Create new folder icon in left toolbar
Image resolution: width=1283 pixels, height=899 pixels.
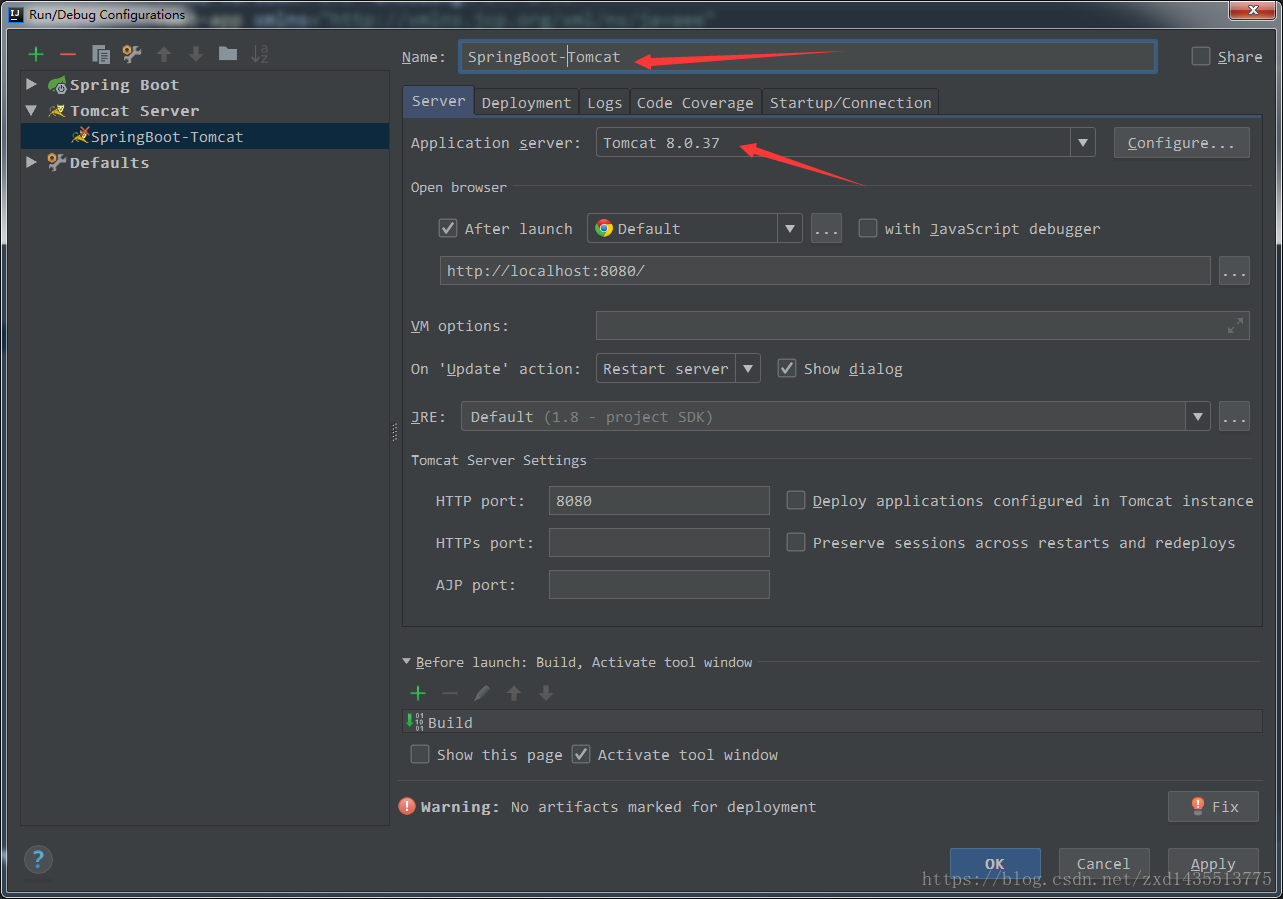pyautogui.click(x=228, y=54)
